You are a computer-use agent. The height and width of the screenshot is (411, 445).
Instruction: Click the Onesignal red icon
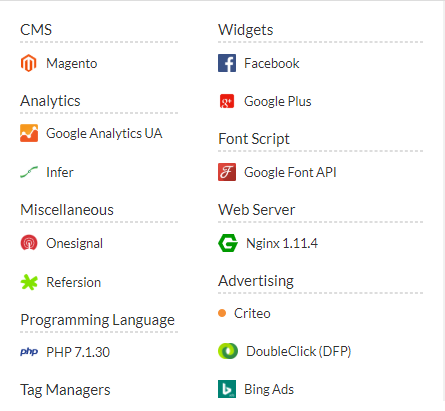coord(29,243)
